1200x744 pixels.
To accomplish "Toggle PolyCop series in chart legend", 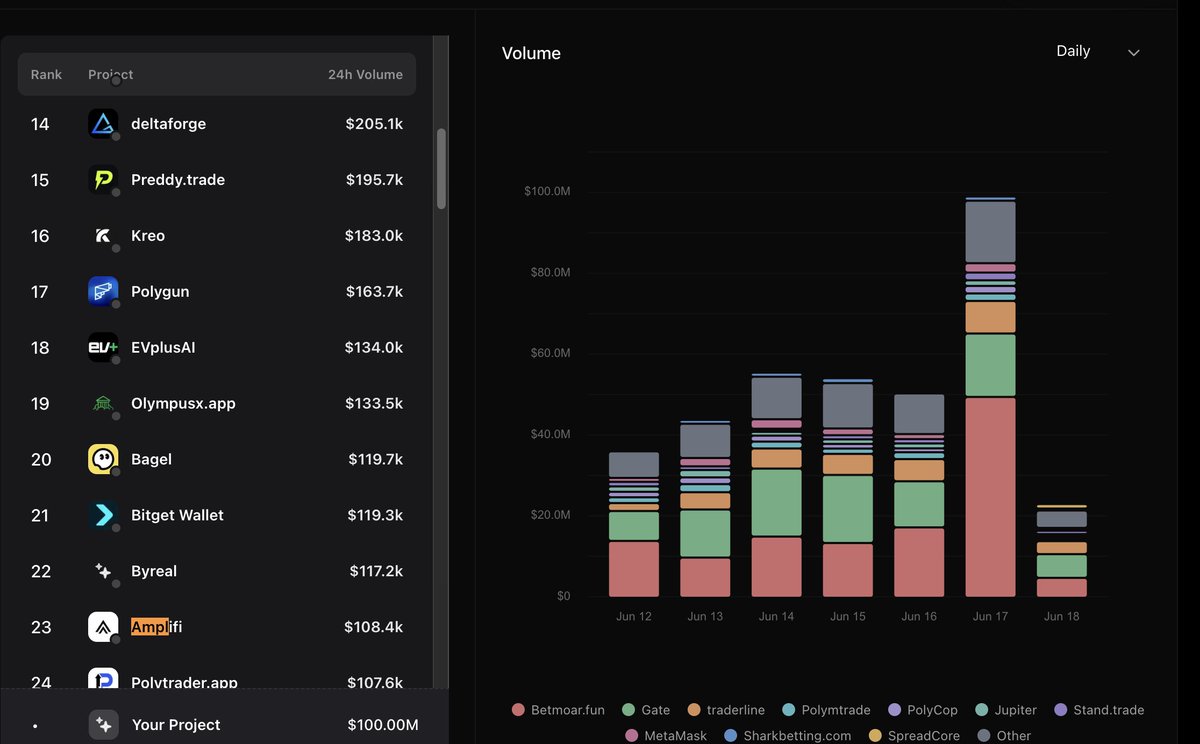I will coord(922,710).
